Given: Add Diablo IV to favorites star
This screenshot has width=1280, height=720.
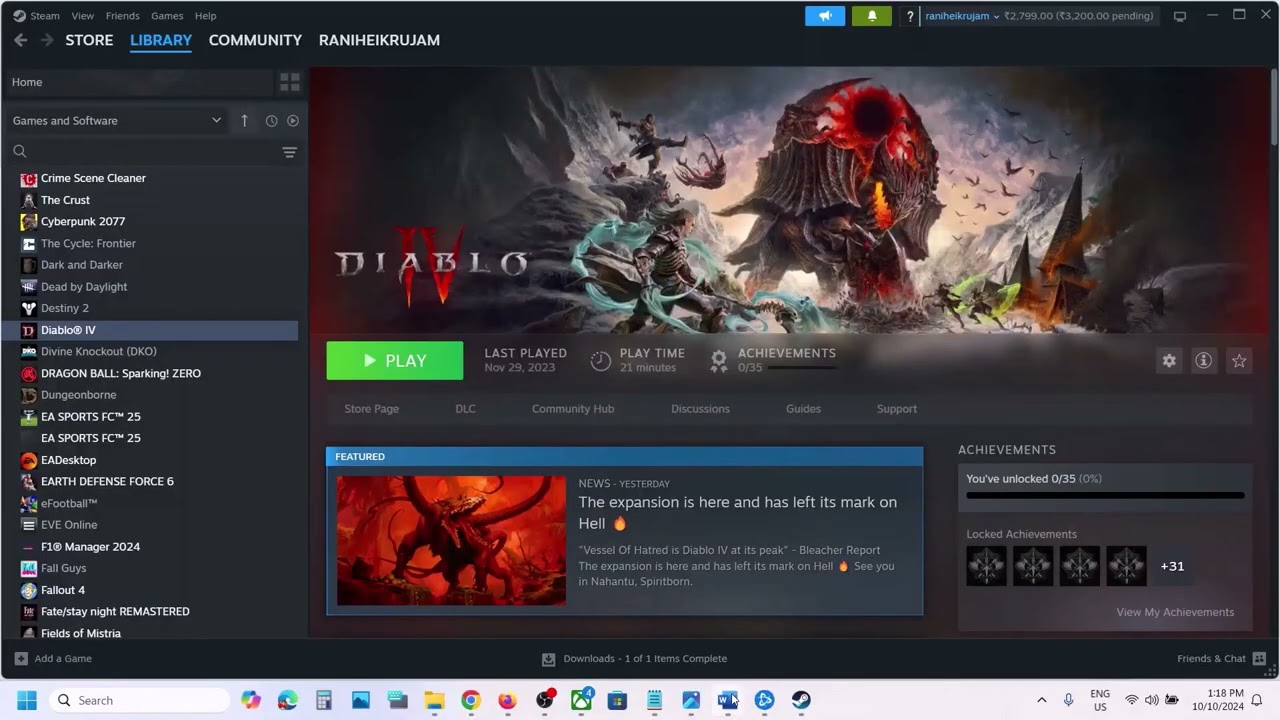Looking at the screenshot, I should [x=1239, y=361].
